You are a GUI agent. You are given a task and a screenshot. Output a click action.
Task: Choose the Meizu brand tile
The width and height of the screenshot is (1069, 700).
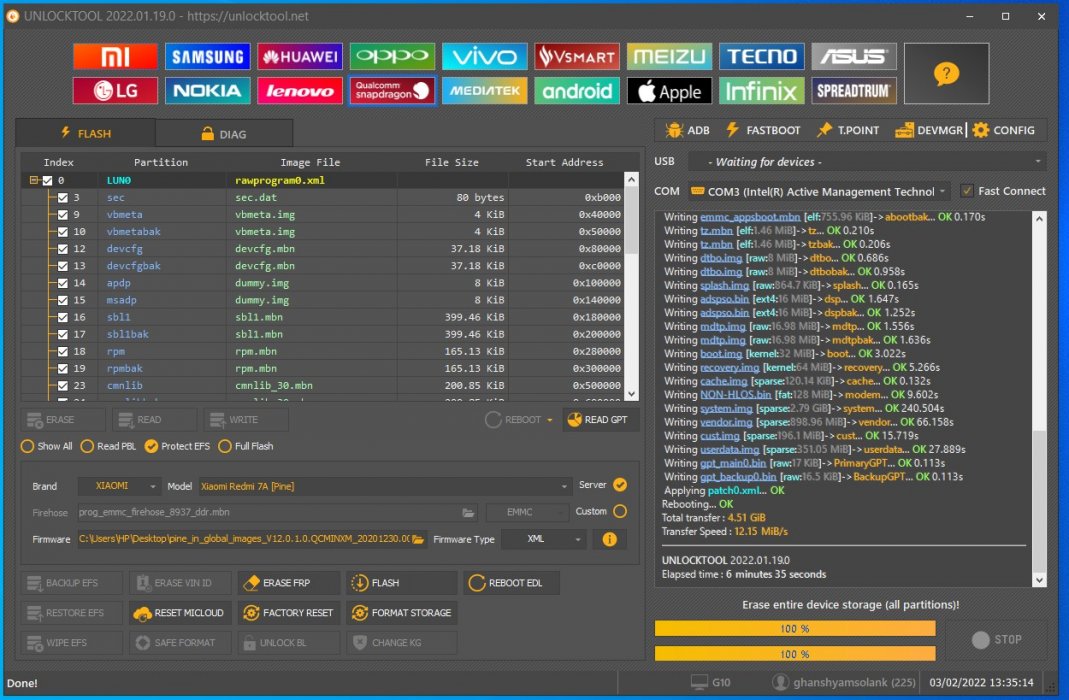[x=669, y=57]
